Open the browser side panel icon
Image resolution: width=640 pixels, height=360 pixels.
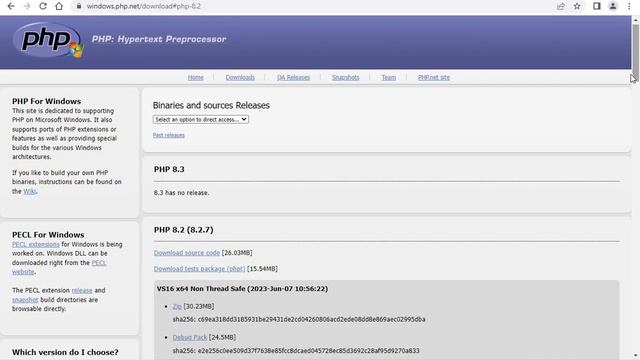597,6
